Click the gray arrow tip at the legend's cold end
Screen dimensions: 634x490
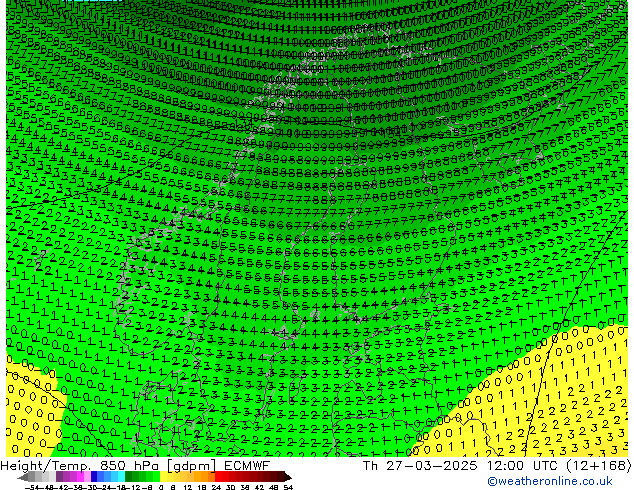coord(23,477)
